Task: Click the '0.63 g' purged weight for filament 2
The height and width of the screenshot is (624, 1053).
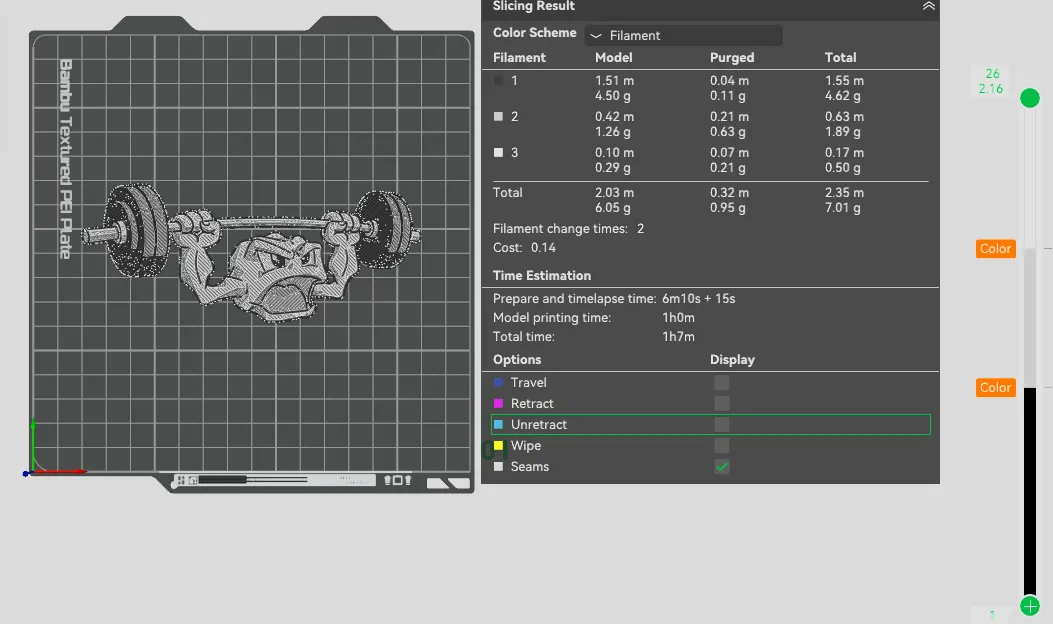Action: [728, 132]
